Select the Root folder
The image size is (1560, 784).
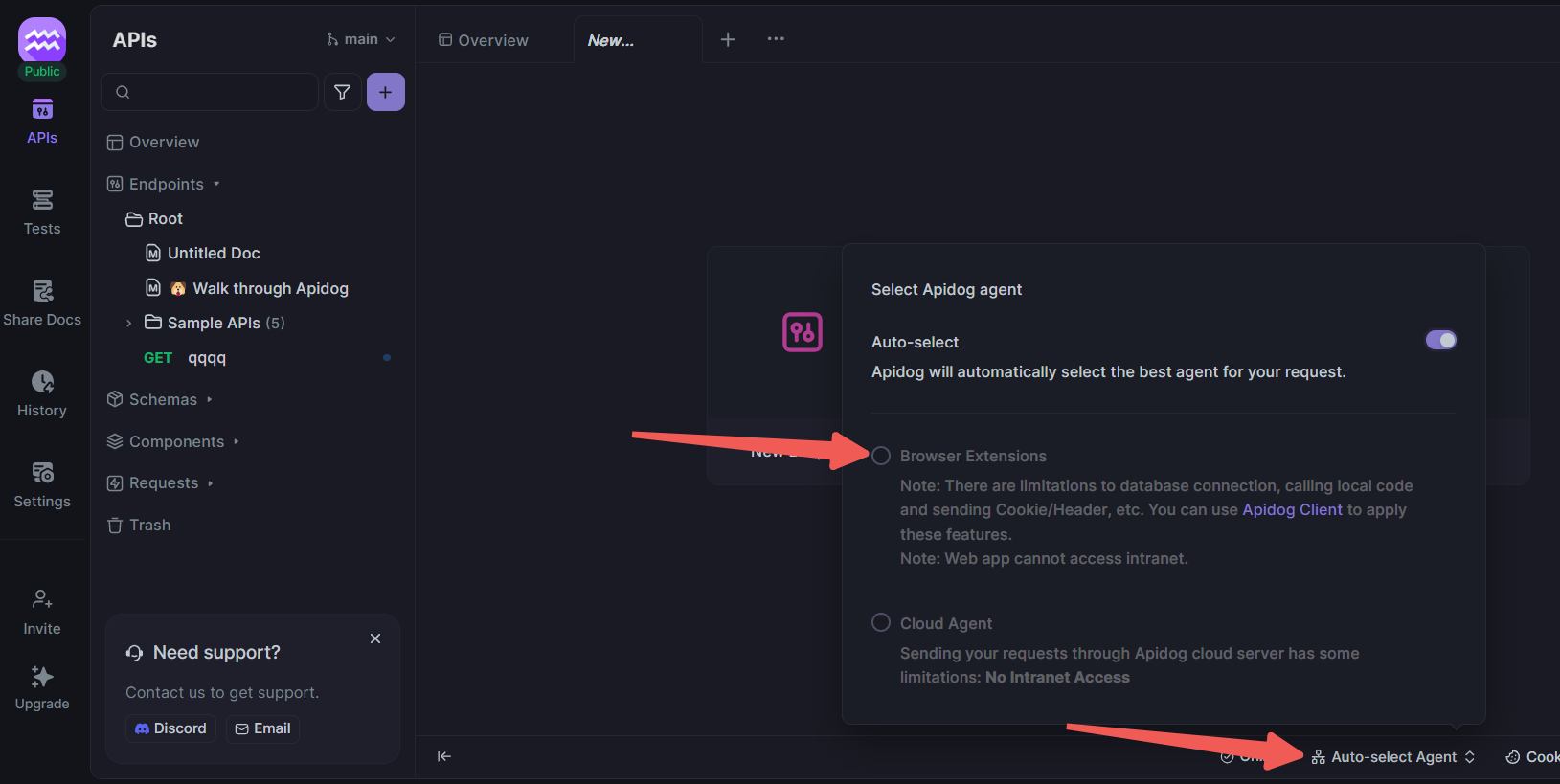click(165, 218)
